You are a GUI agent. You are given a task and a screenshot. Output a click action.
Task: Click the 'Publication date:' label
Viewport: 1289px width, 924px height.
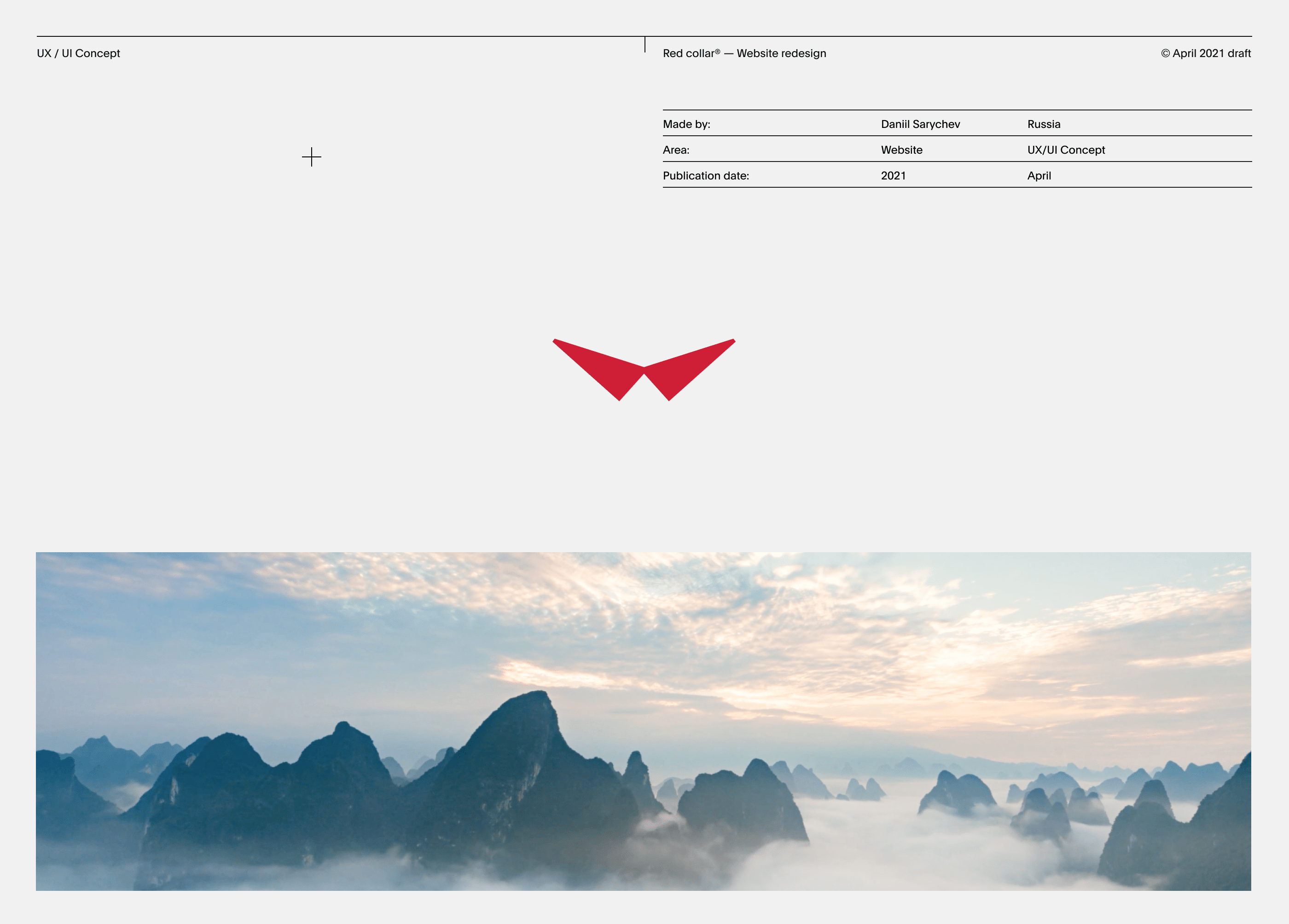click(705, 176)
